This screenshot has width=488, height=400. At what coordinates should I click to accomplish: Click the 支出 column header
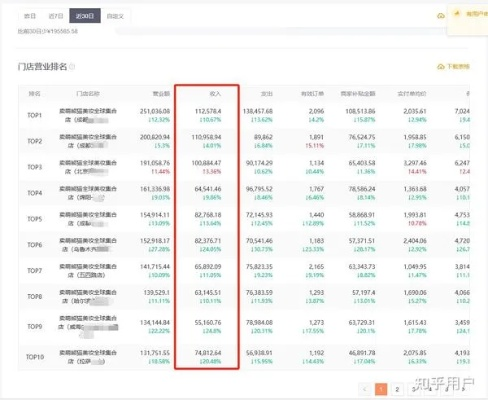click(267, 94)
